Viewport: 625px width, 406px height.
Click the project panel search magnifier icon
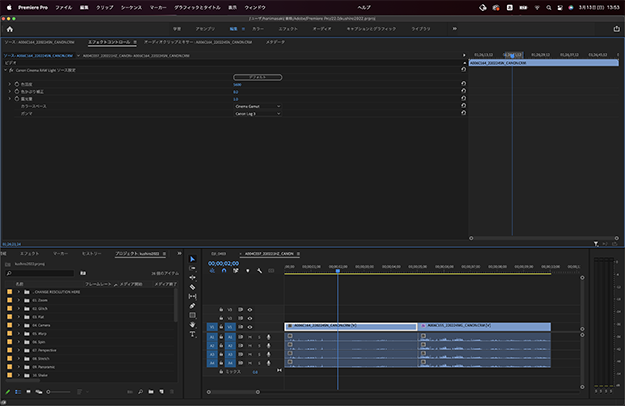tap(7, 273)
